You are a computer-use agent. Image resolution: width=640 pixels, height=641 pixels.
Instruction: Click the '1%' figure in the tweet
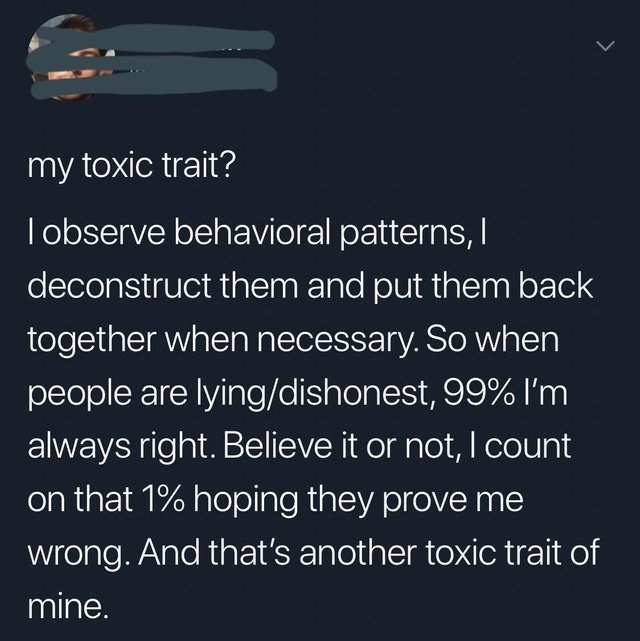[x=161, y=500]
